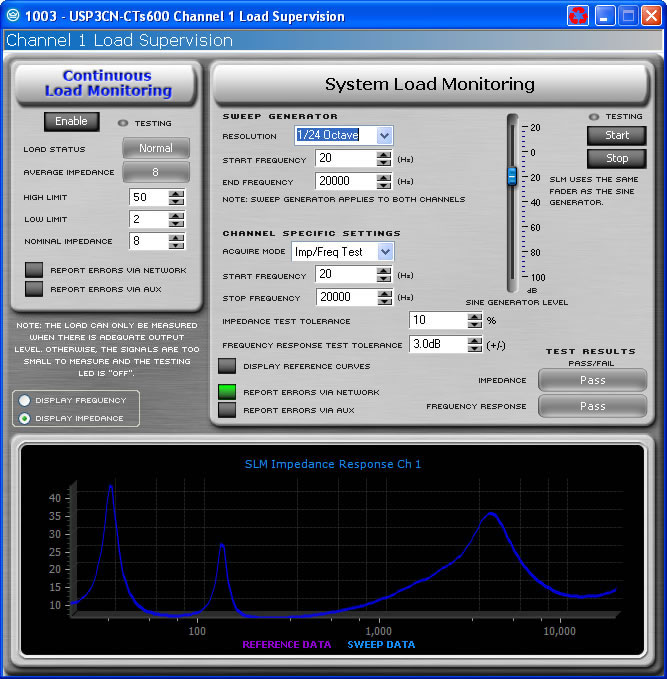The width and height of the screenshot is (667, 679).
Task: Click the SWEEP DATA legend label
Action: click(381, 644)
